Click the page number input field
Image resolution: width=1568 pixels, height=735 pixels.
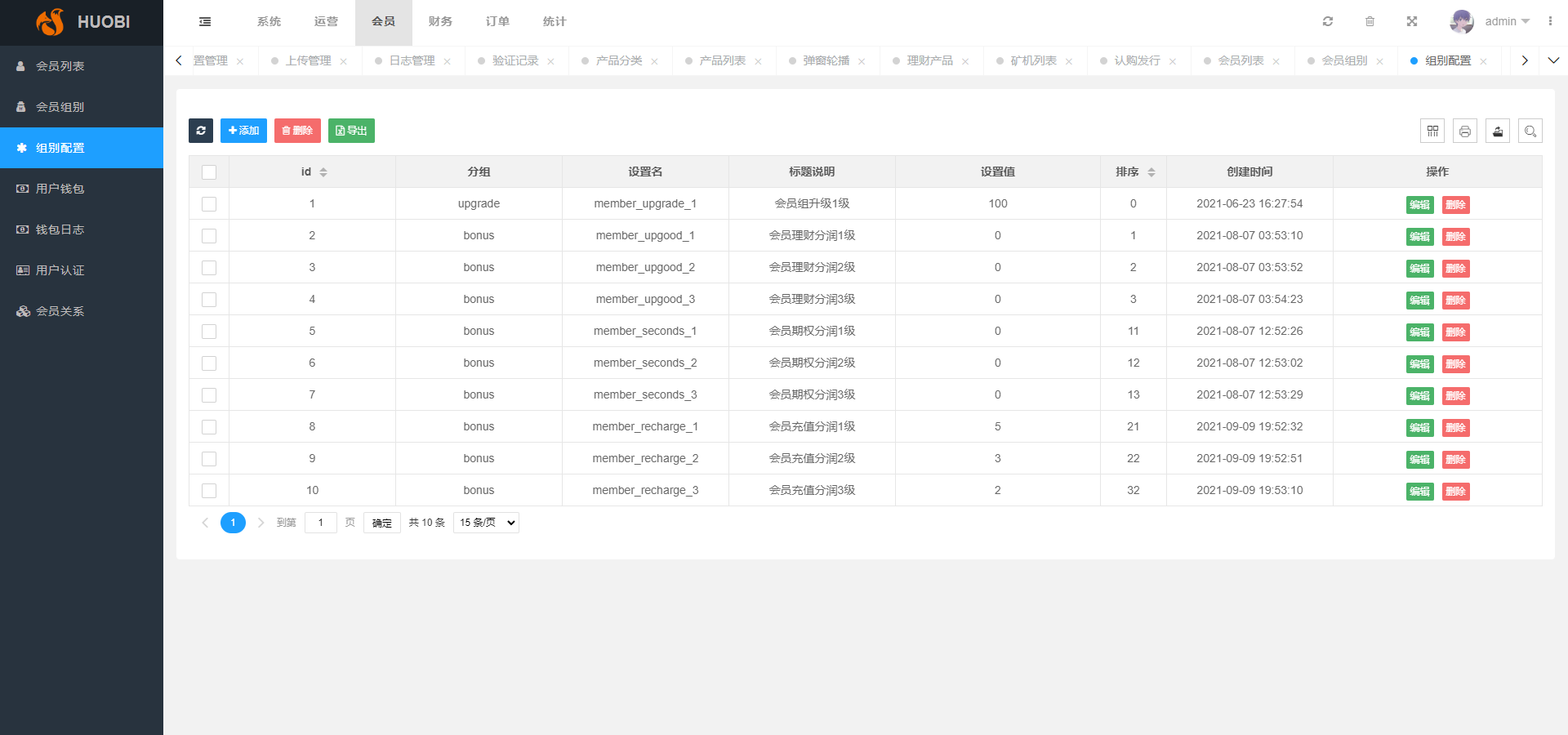[x=321, y=523]
